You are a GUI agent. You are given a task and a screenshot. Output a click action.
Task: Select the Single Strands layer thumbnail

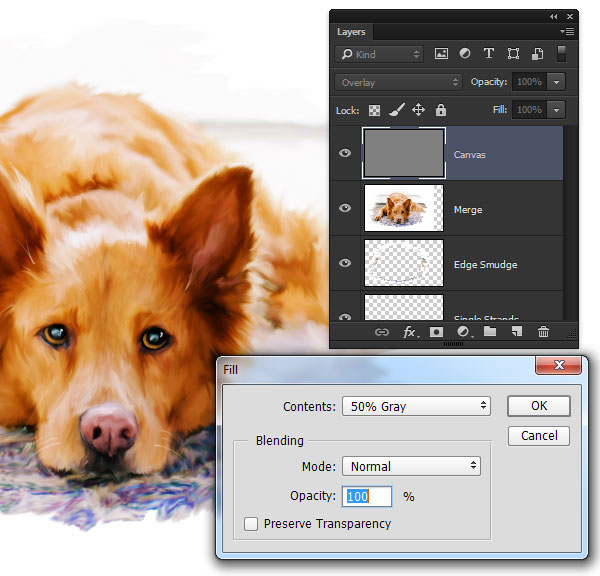click(404, 307)
